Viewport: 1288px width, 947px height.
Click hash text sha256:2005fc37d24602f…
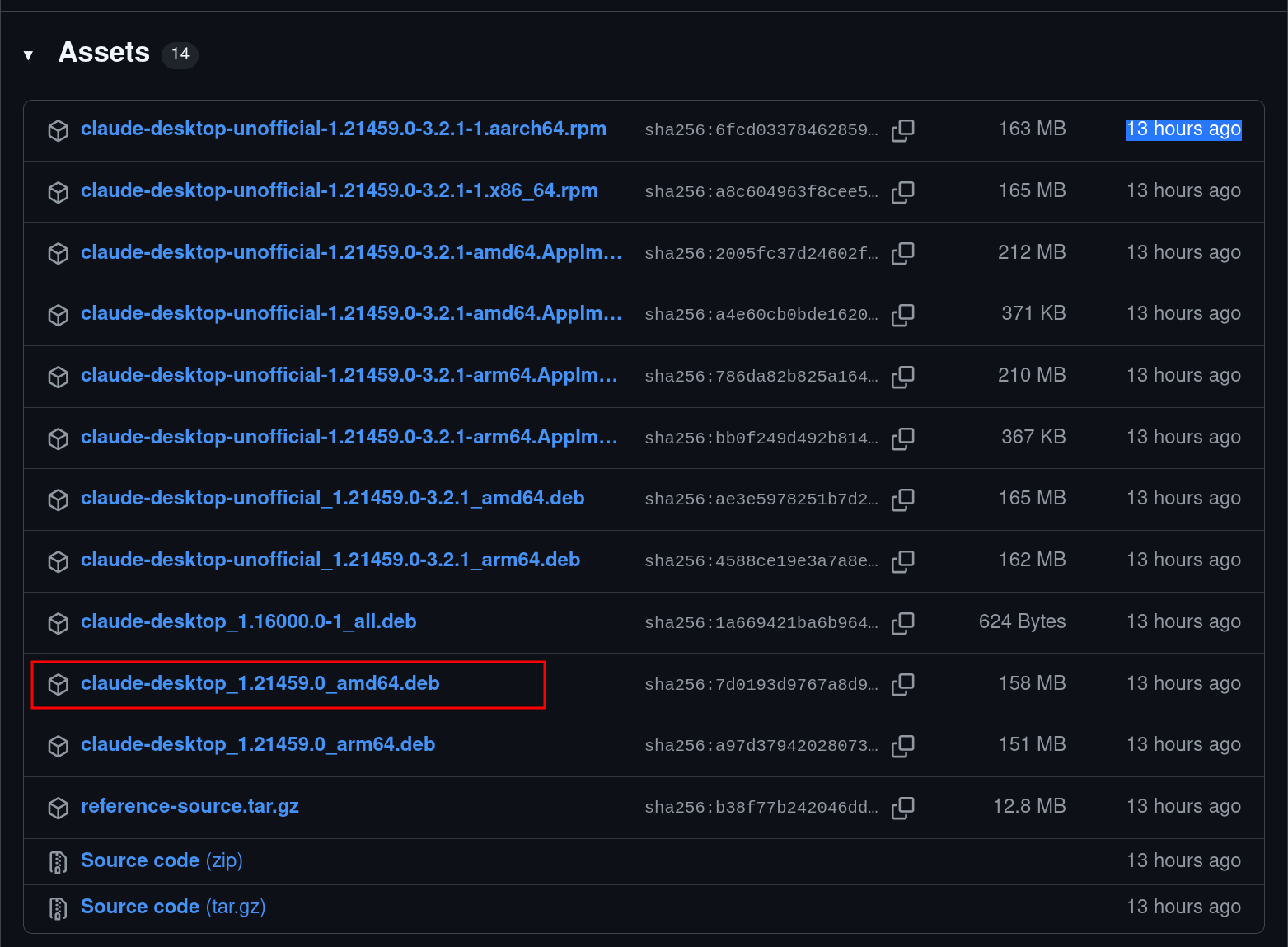coord(761,253)
